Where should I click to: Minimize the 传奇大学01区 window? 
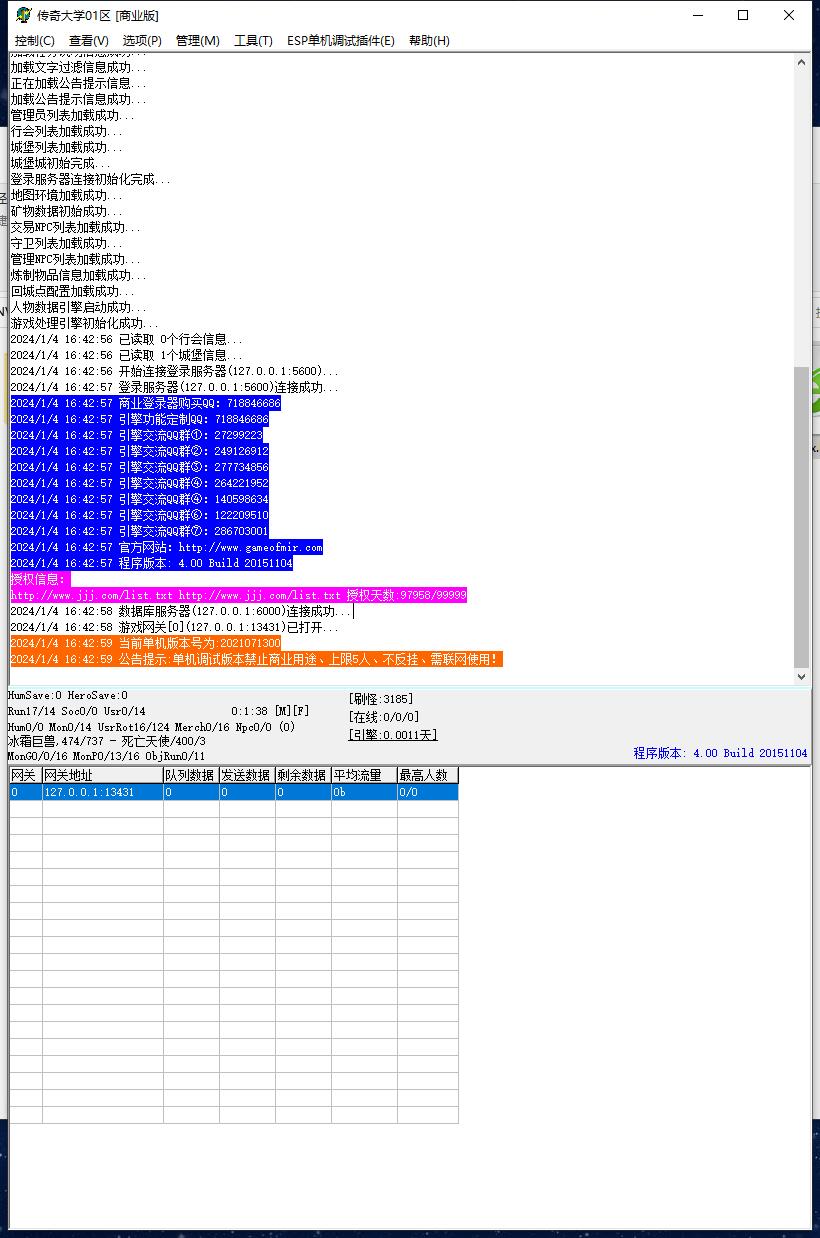(697, 15)
